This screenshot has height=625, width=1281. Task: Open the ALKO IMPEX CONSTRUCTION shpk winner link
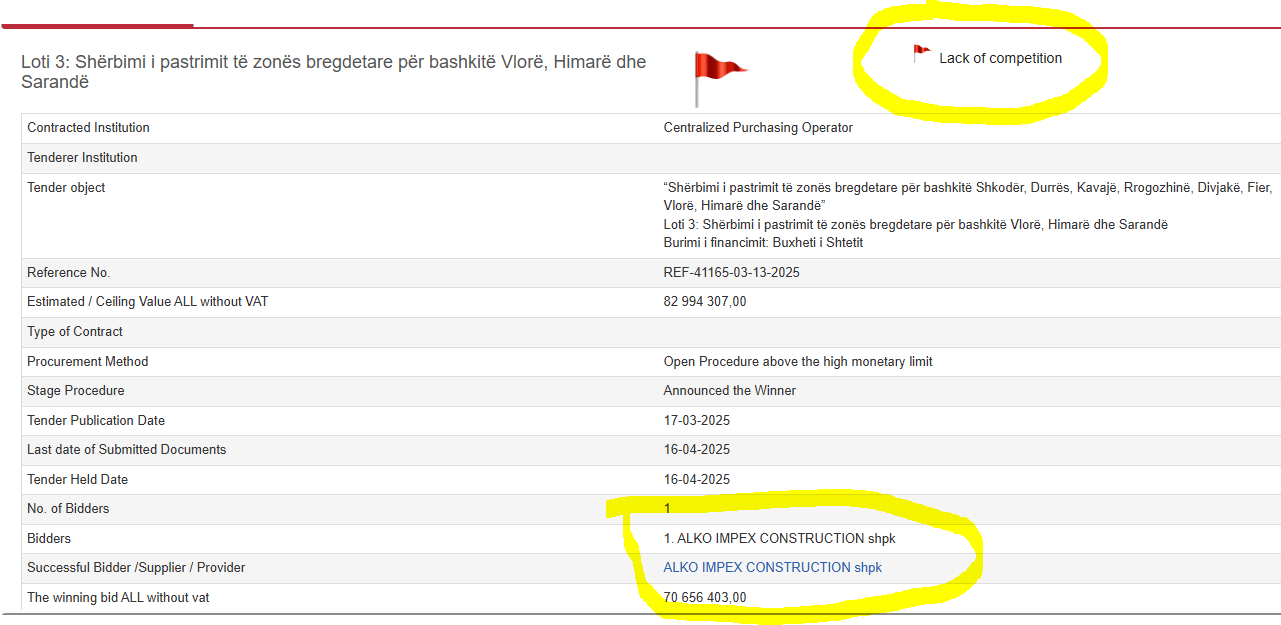click(x=772, y=568)
